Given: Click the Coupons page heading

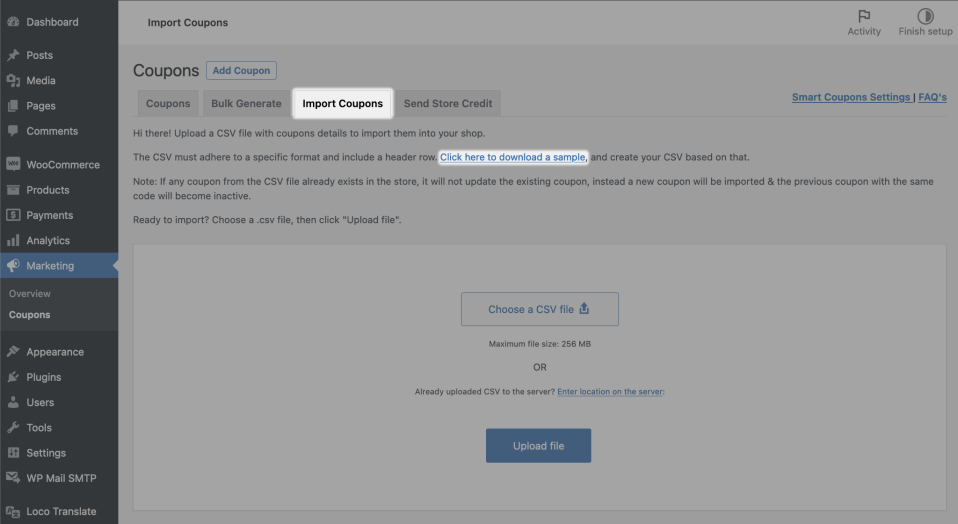Looking at the screenshot, I should click(x=166, y=70).
